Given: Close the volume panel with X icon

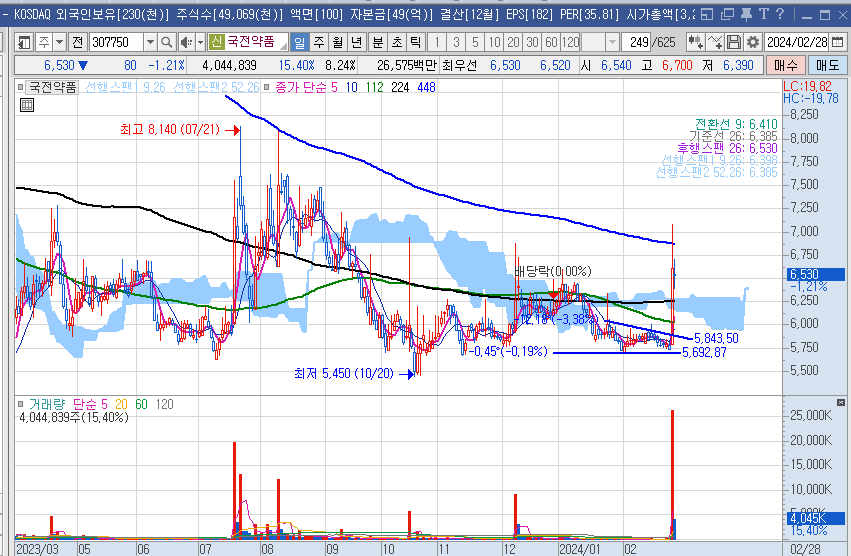Looking at the screenshot, I should pyautogui.click(x=841, y=402).
